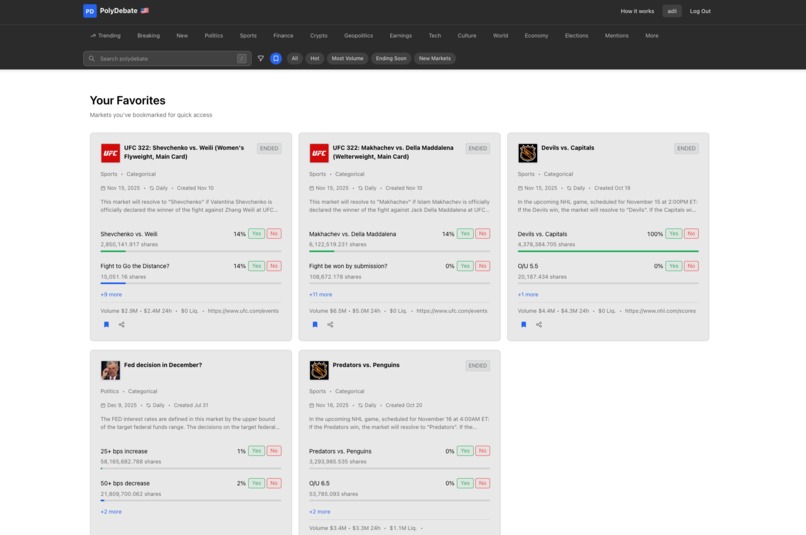Open Elections category

576,35
